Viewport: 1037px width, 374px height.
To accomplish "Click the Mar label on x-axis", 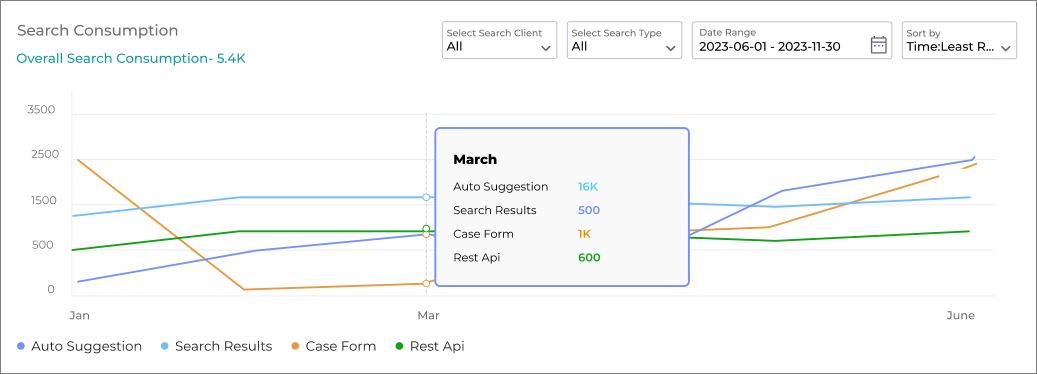I will tap(428, 316).
